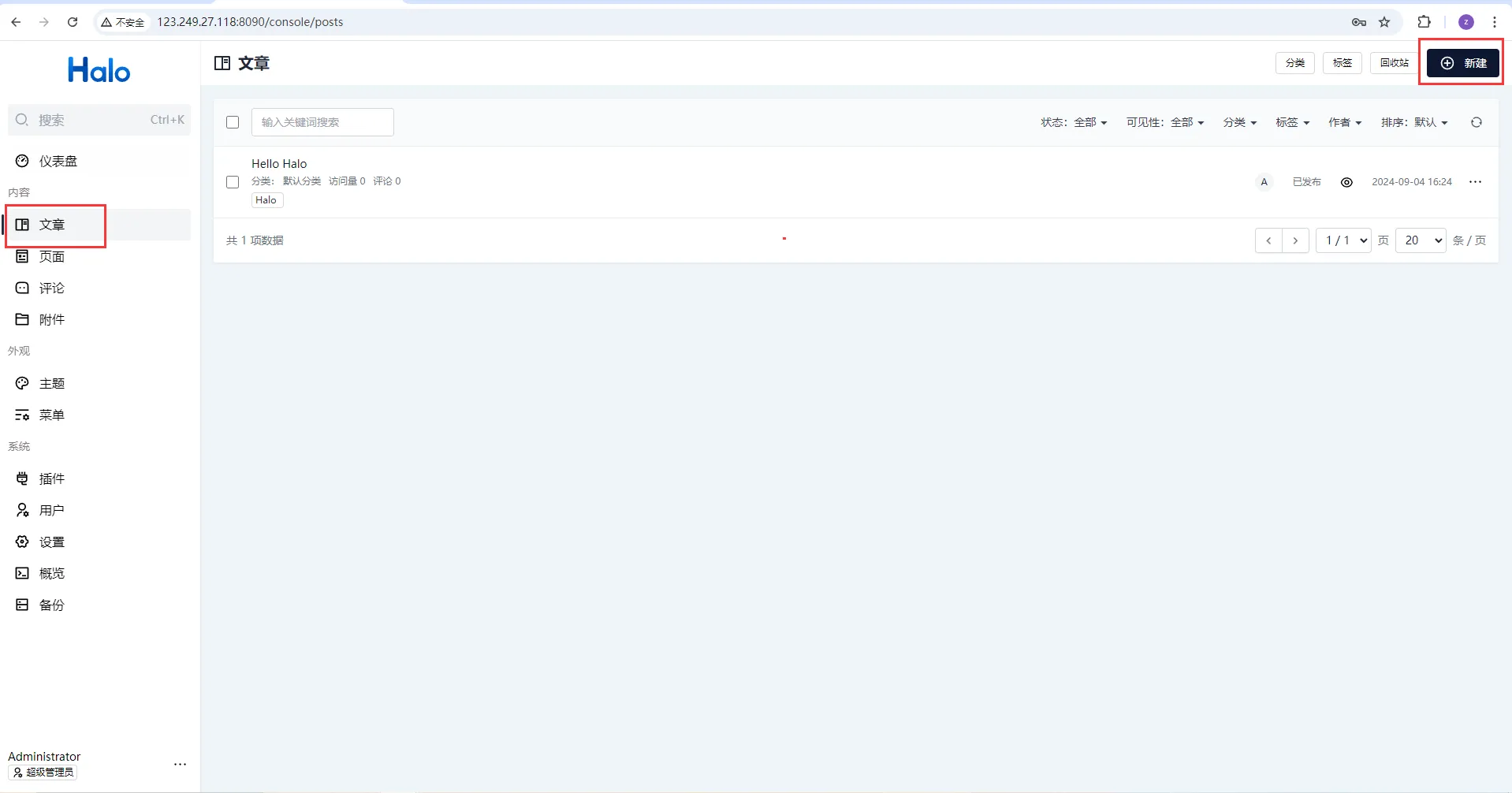Open the 回收站 recycle bin button
The image size is (1512, 793).
pyautogui.click(x=1395, y=63)
